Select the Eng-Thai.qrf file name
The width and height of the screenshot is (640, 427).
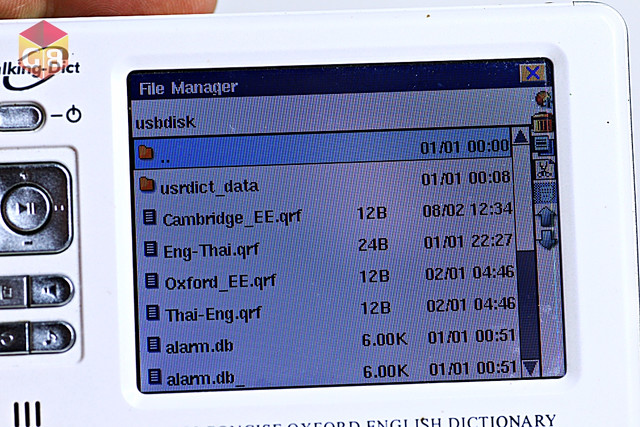point(211,251)
